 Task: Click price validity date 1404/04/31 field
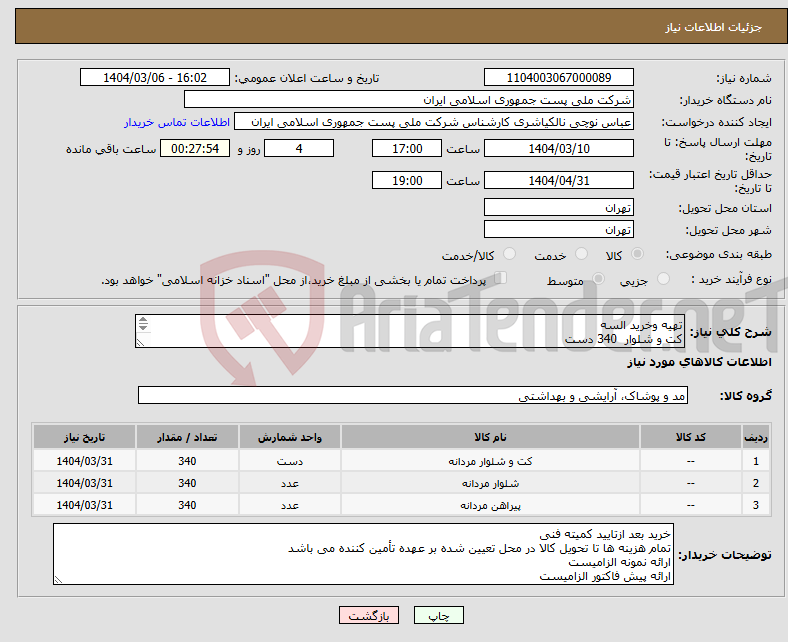pyautogui.click(x=558, y=180)
